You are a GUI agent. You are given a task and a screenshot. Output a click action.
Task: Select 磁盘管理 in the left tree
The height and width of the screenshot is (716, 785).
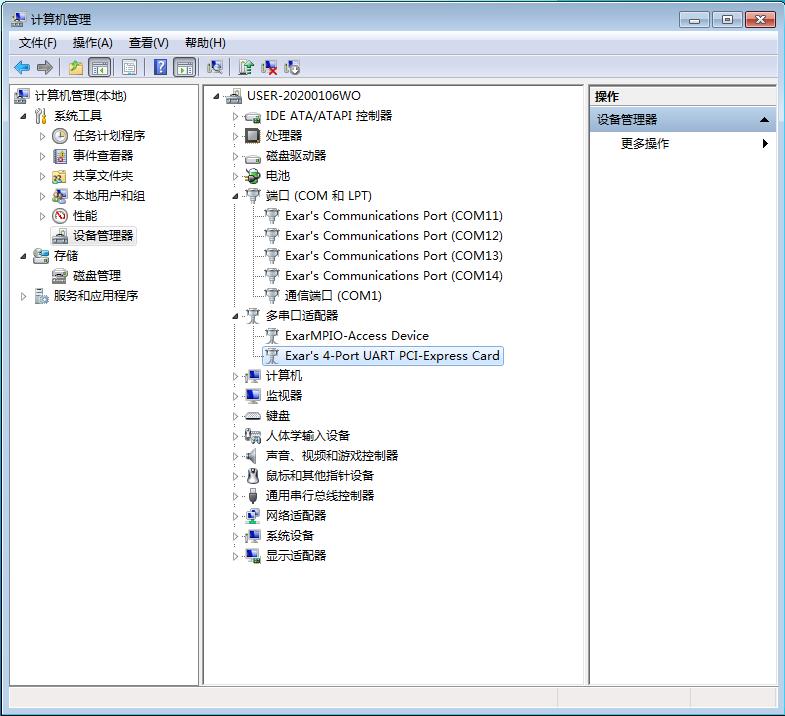pyautogui.click(x=96, y=276)
